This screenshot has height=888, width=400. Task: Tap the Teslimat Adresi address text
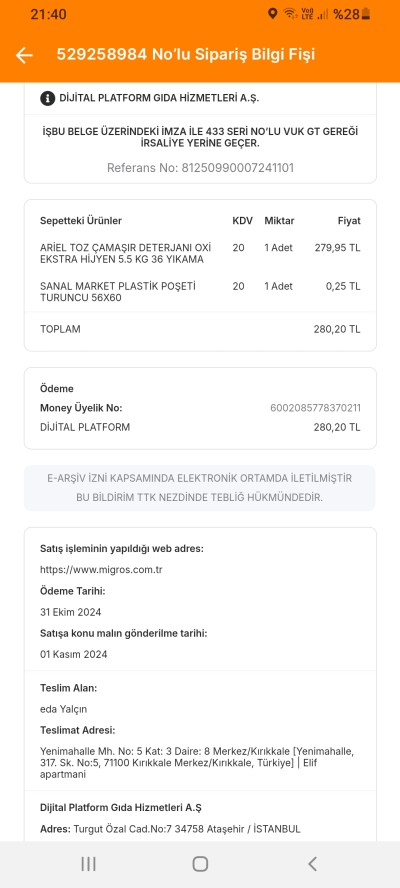click(197, 763)
